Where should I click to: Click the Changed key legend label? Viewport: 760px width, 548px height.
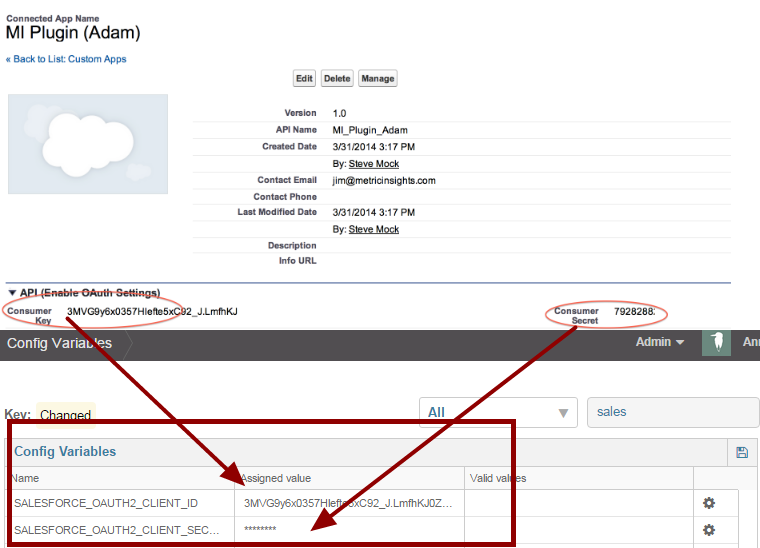coord(65,415)
